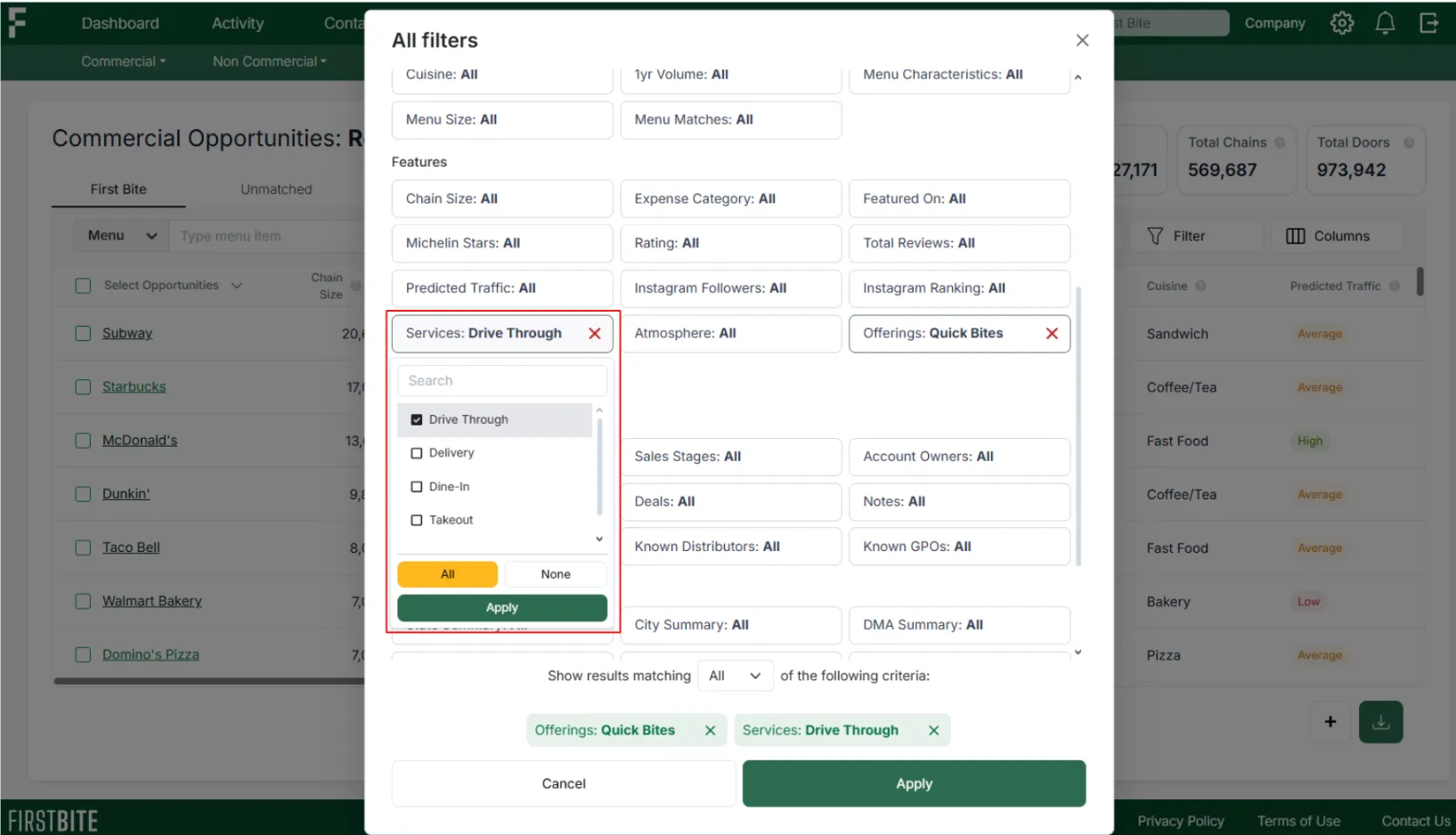Viewport: 1456px width, 835px height.
Task: Remove the Offerings: Quick Bites chip
Action: pyautogui.click(x=710, y=730)
